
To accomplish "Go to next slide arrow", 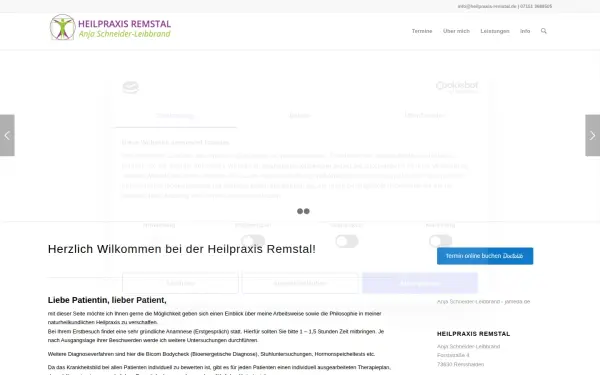I will (593, 135).
